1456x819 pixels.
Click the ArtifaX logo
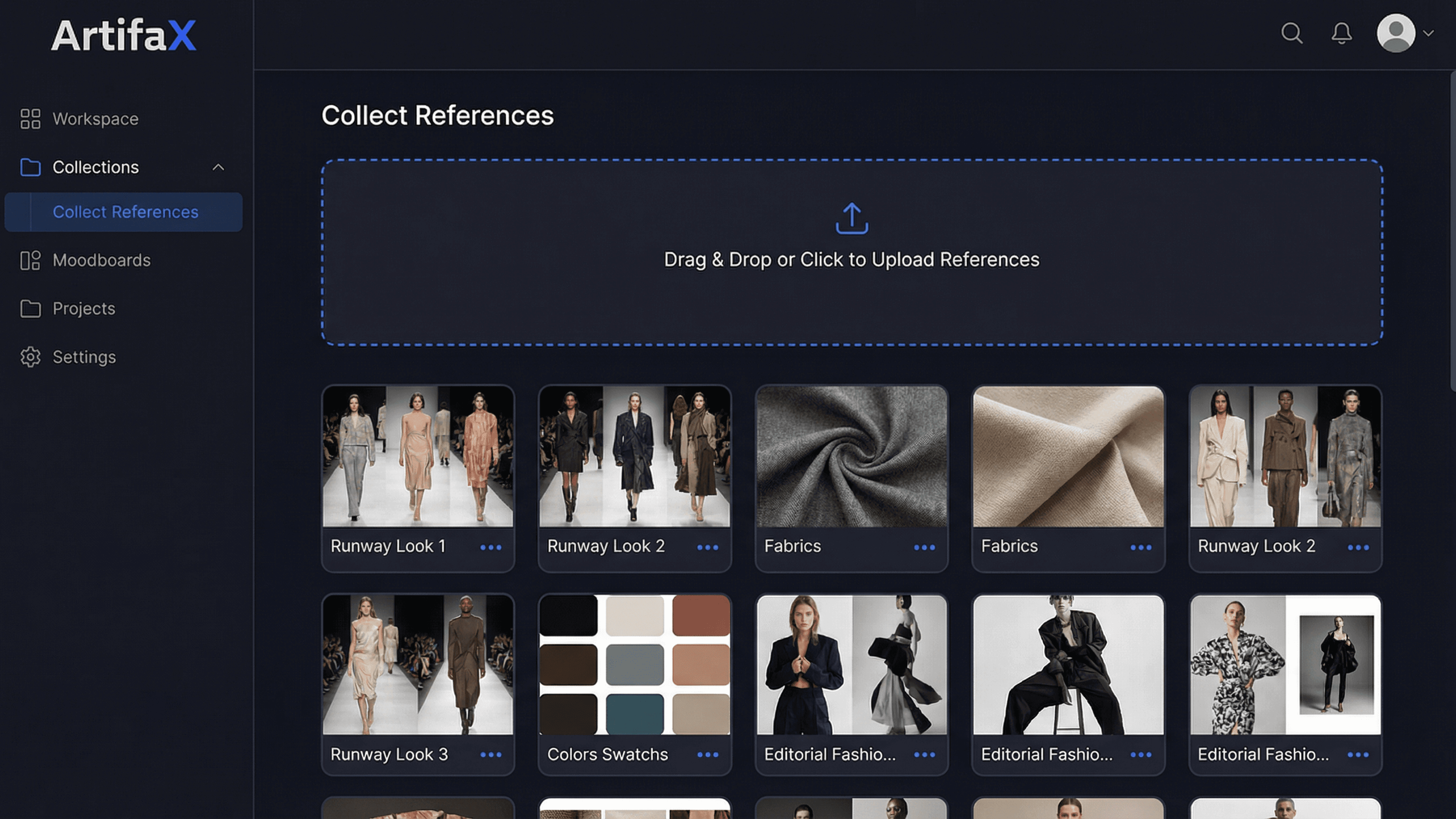click(x=123, y=35)
